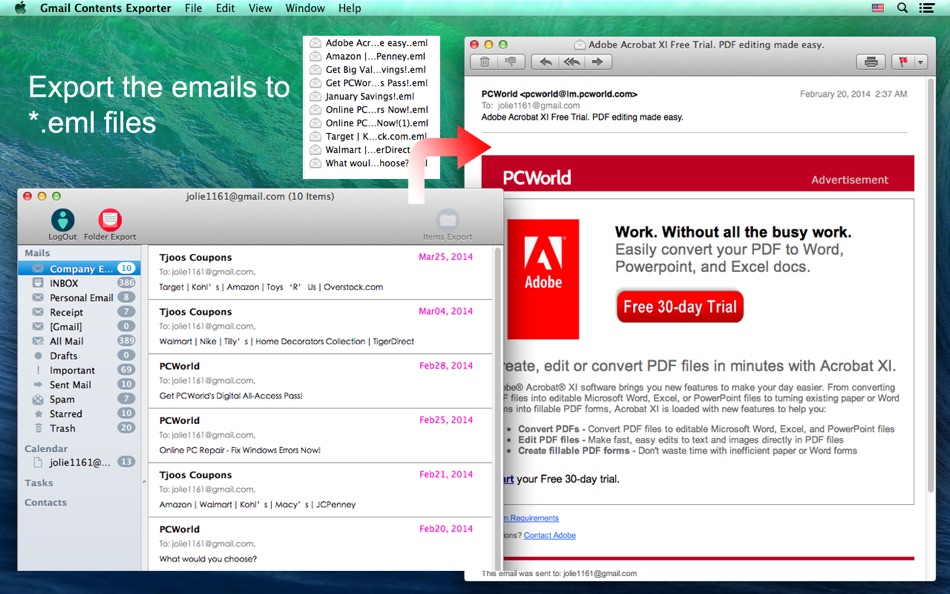The image size is (950, 594).
Task: Select the Adobe Acr...e easy..eml file
Action: click(369, 43)
